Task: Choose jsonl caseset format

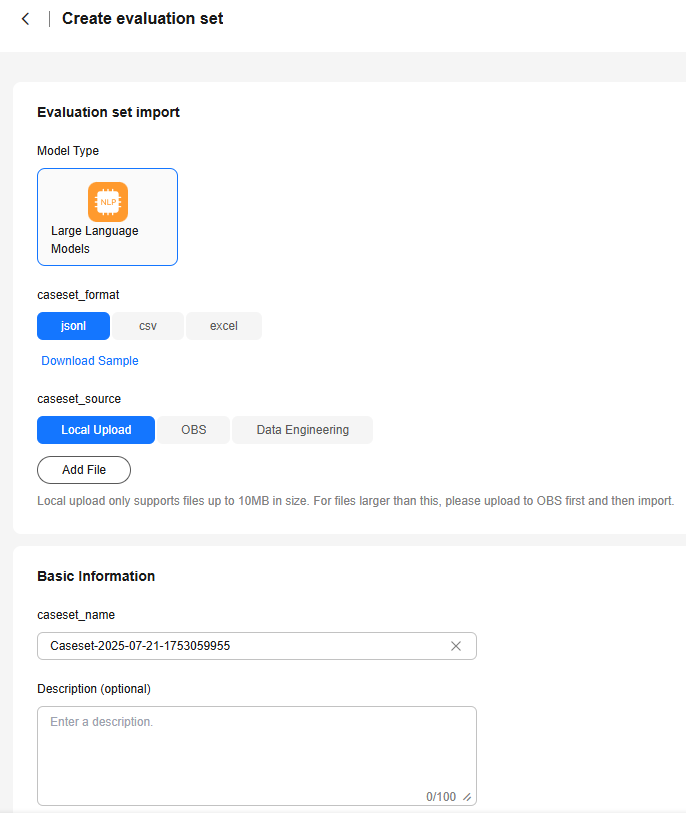Action: coord(73,326)
